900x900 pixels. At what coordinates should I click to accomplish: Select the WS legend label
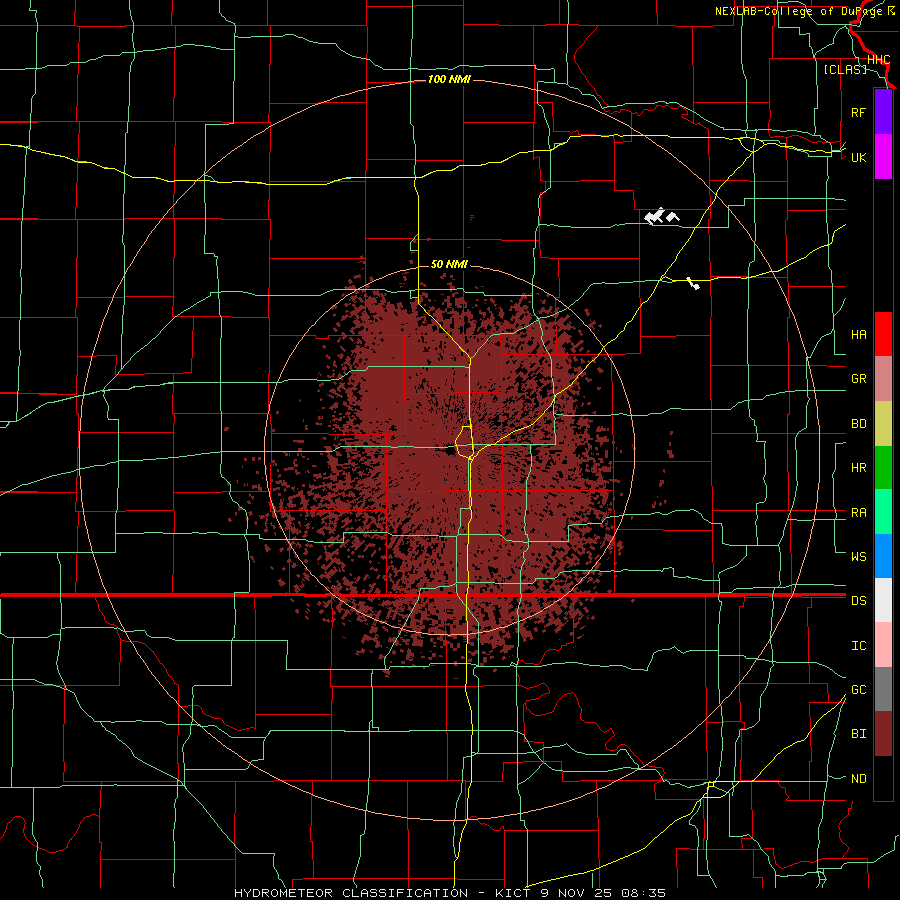click(x=858, y=557)
